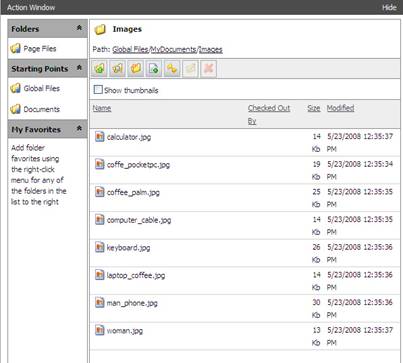
Task: Open the woman.jpg file name
Action: (125, 331)
